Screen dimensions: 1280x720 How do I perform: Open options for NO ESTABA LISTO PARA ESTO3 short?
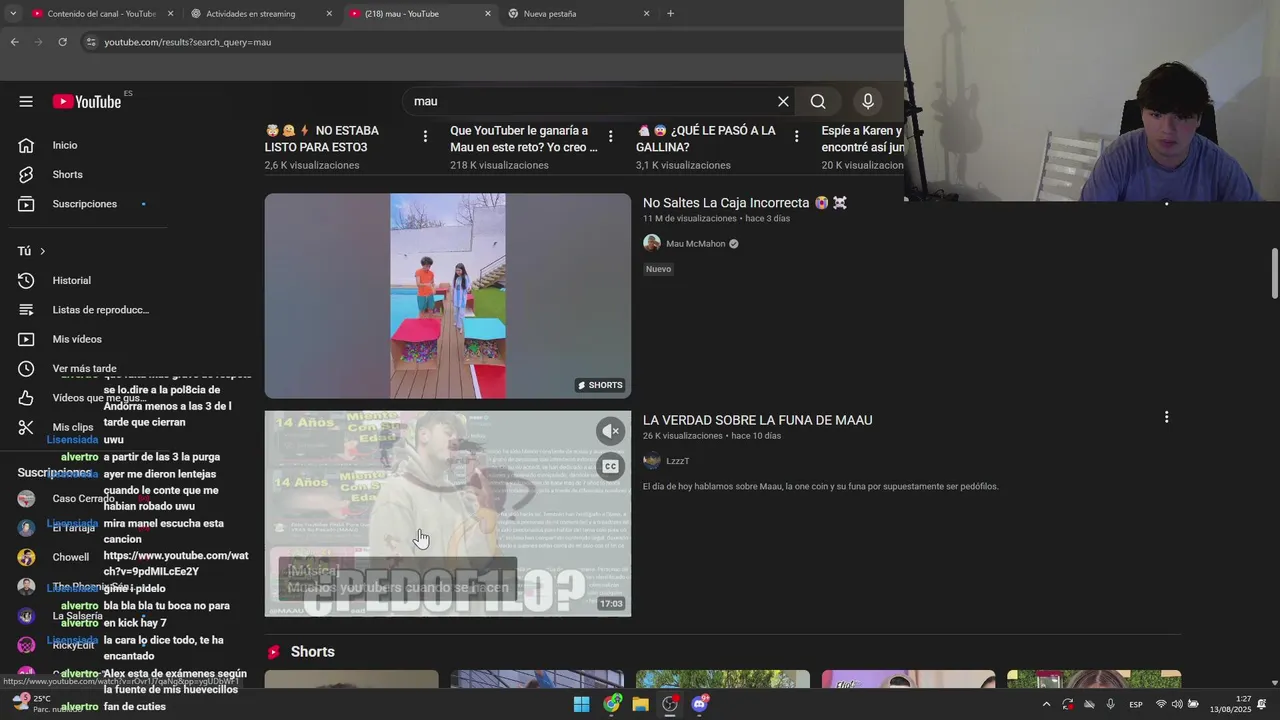425,136
